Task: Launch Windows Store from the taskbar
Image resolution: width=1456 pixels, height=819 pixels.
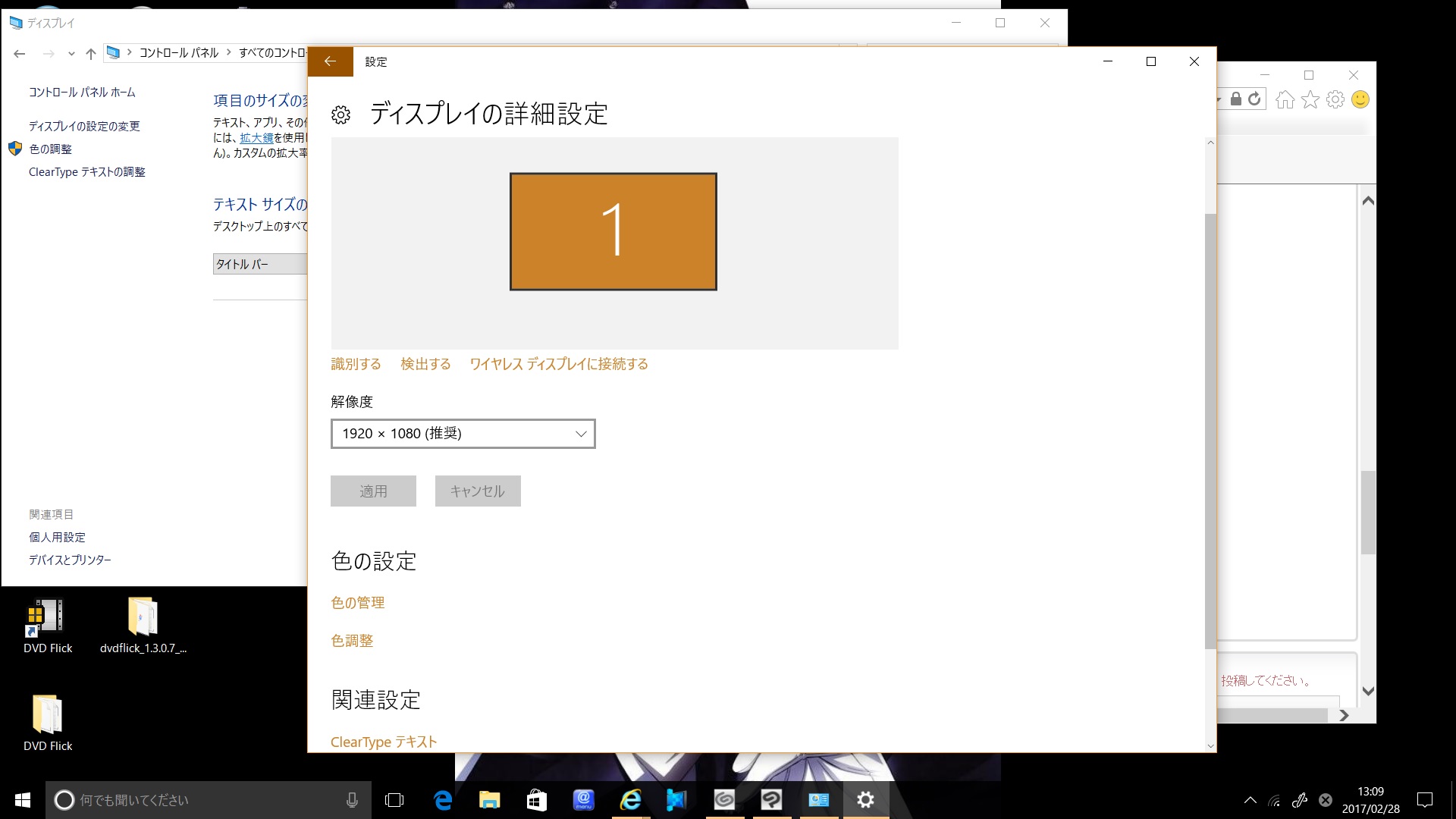Action: tap(537, 799)
